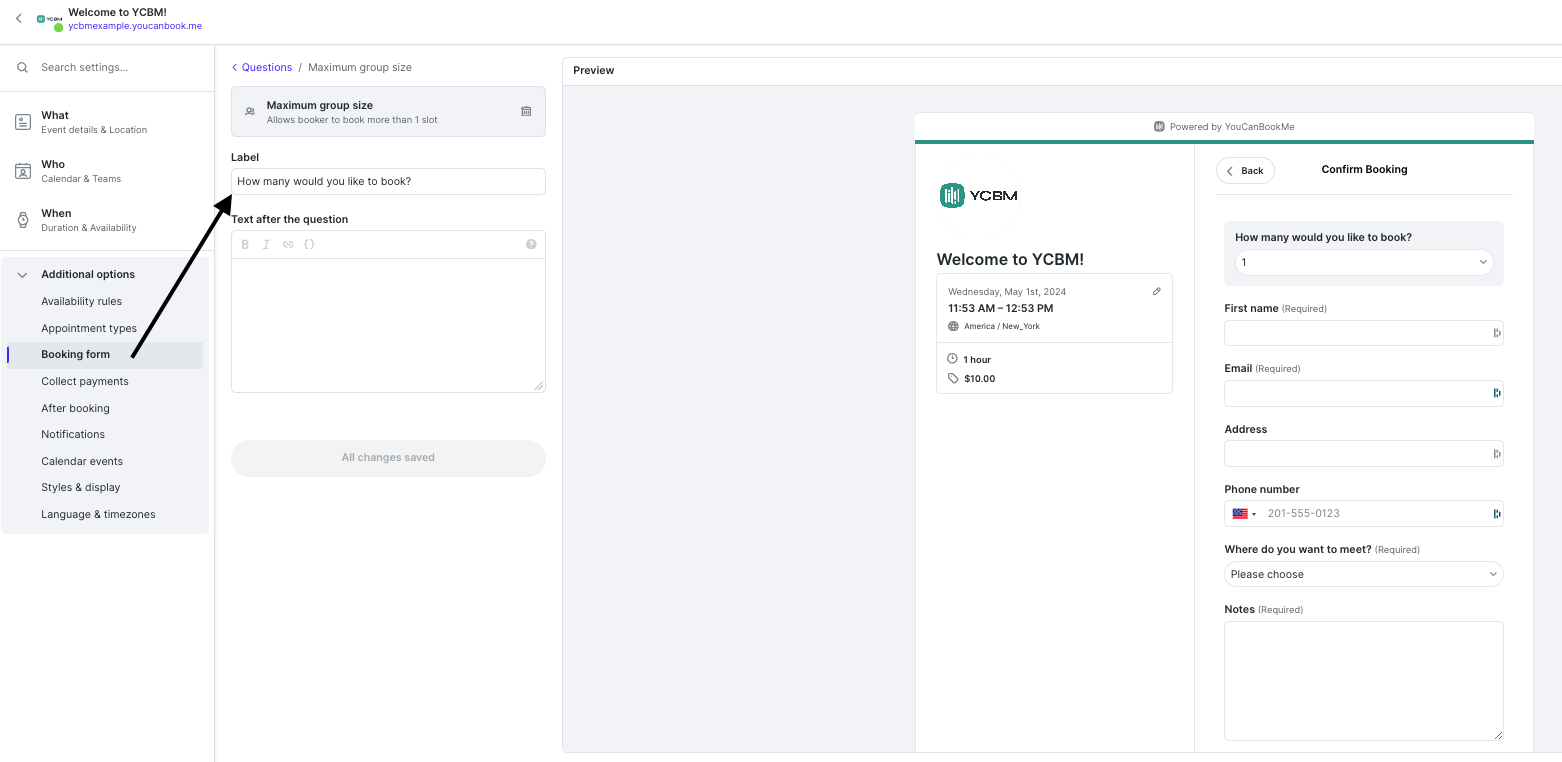Toggle bold formatting in text editor

(x=245, y=245)
